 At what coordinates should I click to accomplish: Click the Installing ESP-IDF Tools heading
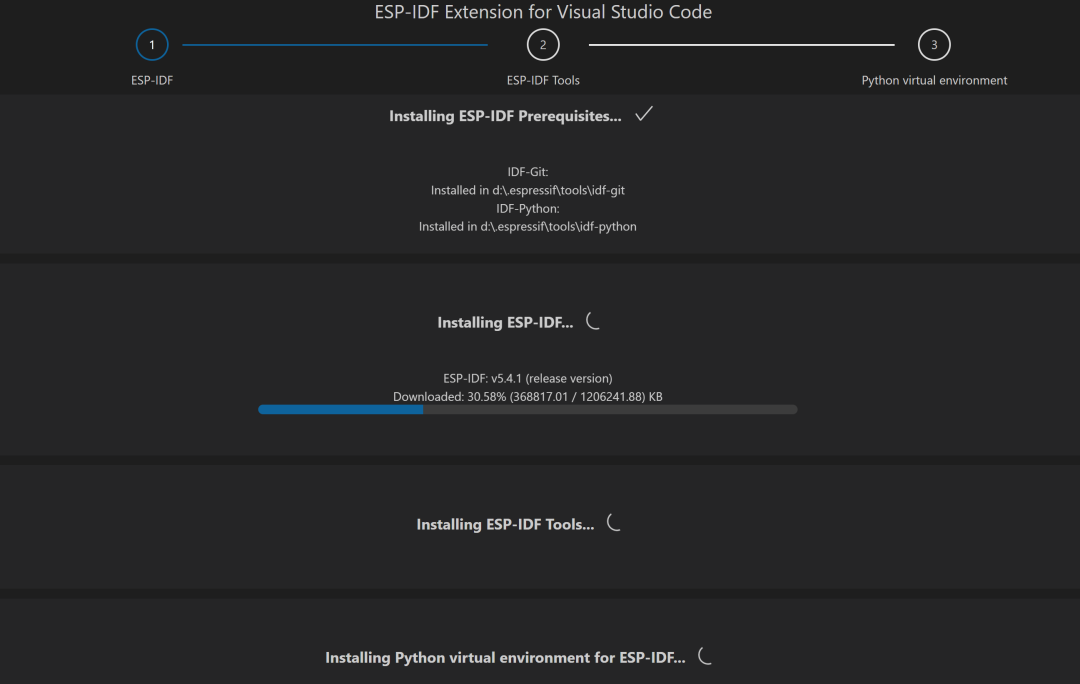click(505, 525)
